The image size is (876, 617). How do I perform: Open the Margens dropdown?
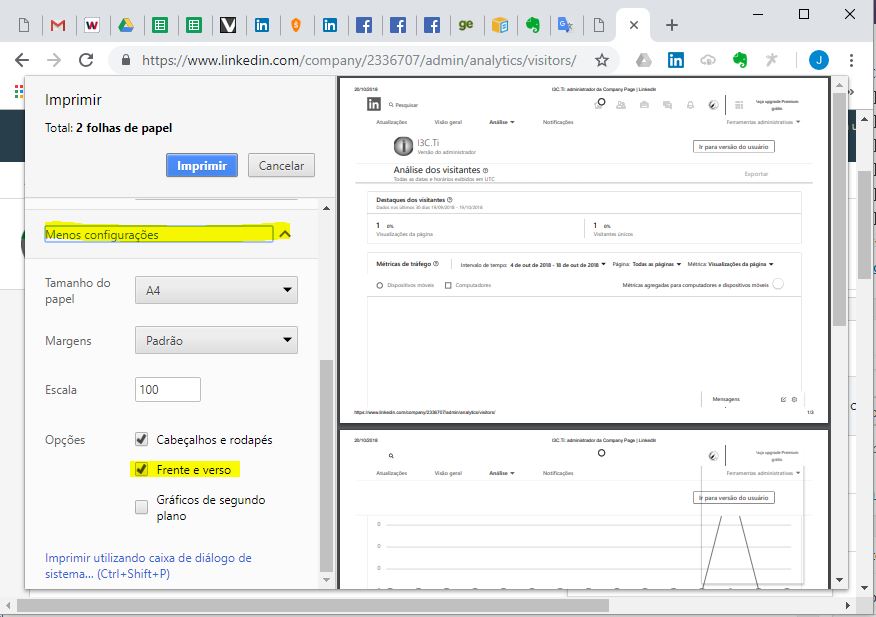[x=216, y=340]
